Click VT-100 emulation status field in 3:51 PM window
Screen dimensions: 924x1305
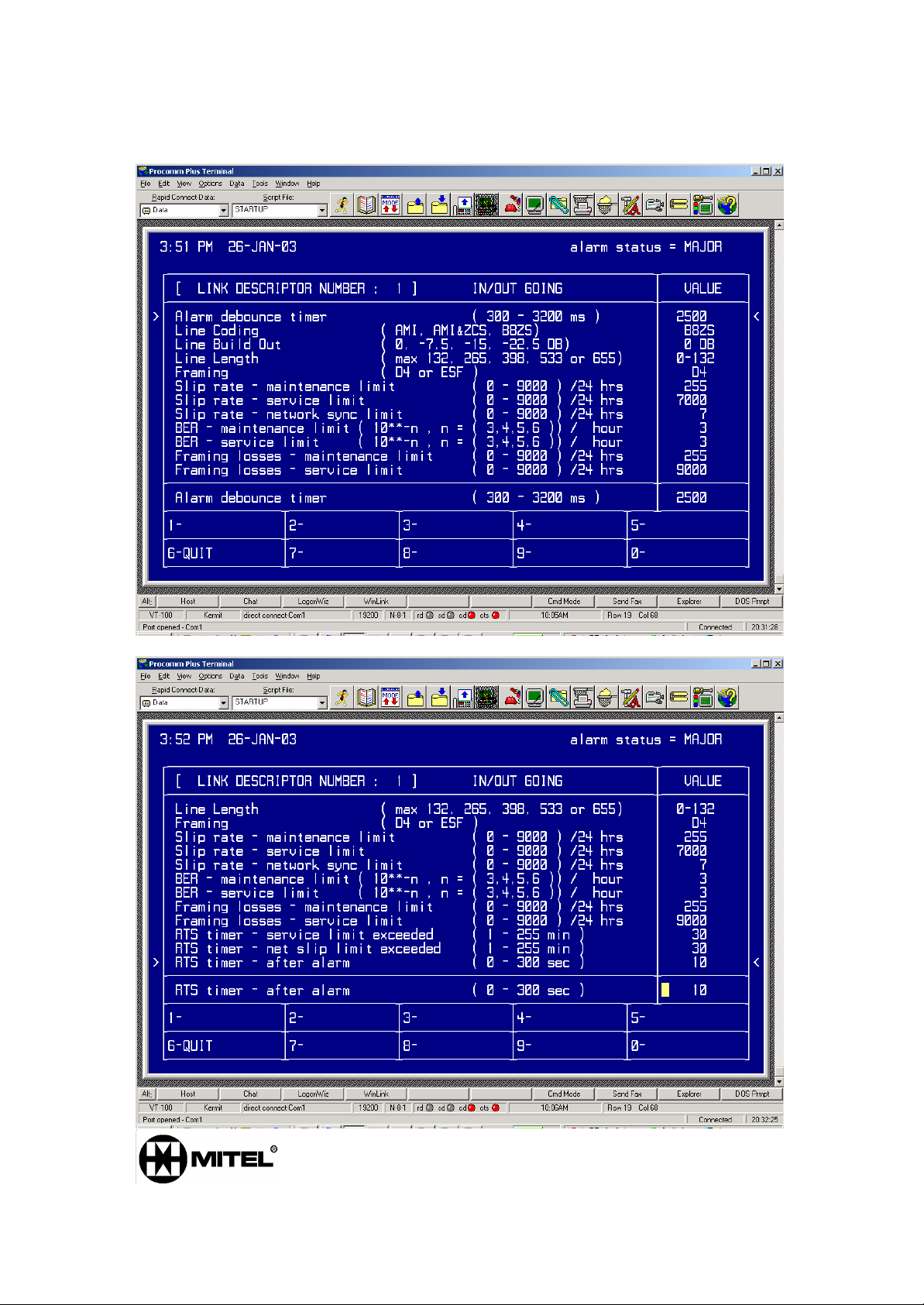click(x=161, y=615)
